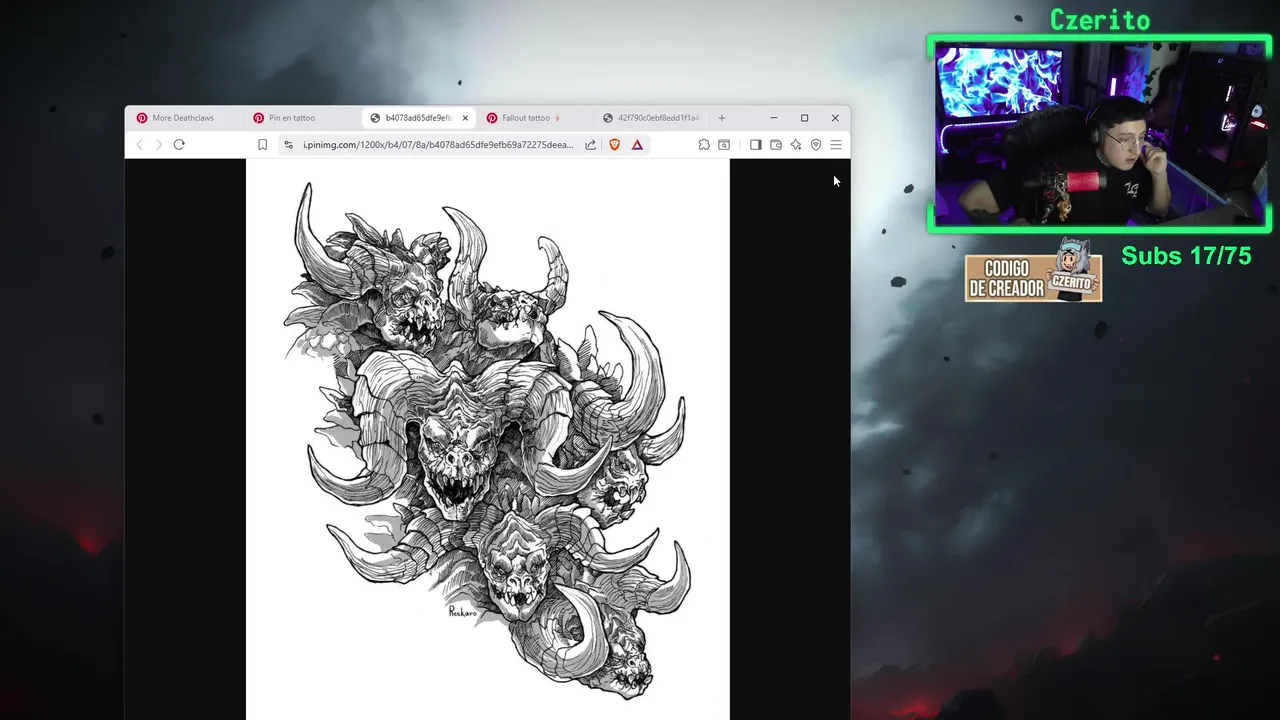Go back using the back arrow
1280x720 pixels.
139,145
